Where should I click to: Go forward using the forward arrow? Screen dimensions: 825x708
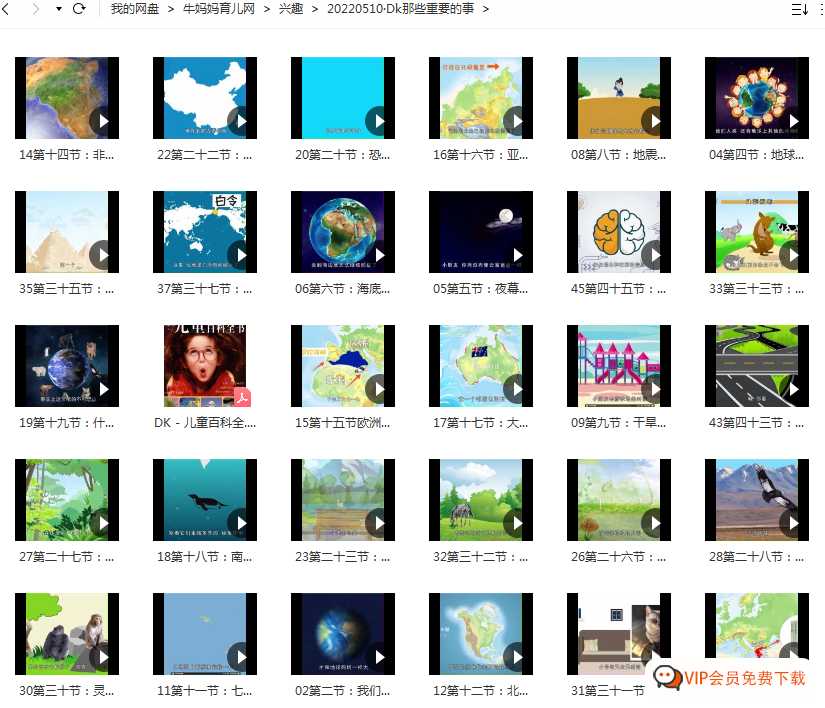(36, 9)
